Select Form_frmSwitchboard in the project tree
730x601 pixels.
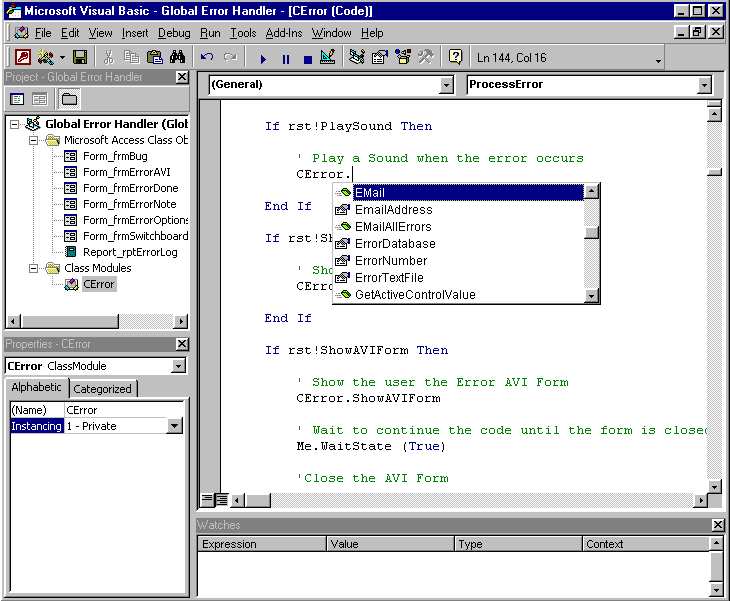click(135, 236)
